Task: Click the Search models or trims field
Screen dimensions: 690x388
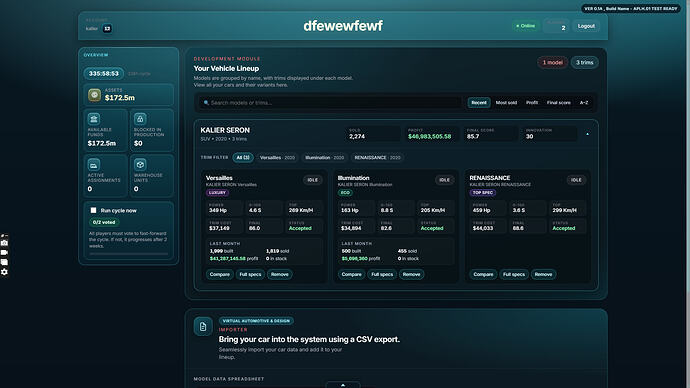Action: tap(330, 102)
